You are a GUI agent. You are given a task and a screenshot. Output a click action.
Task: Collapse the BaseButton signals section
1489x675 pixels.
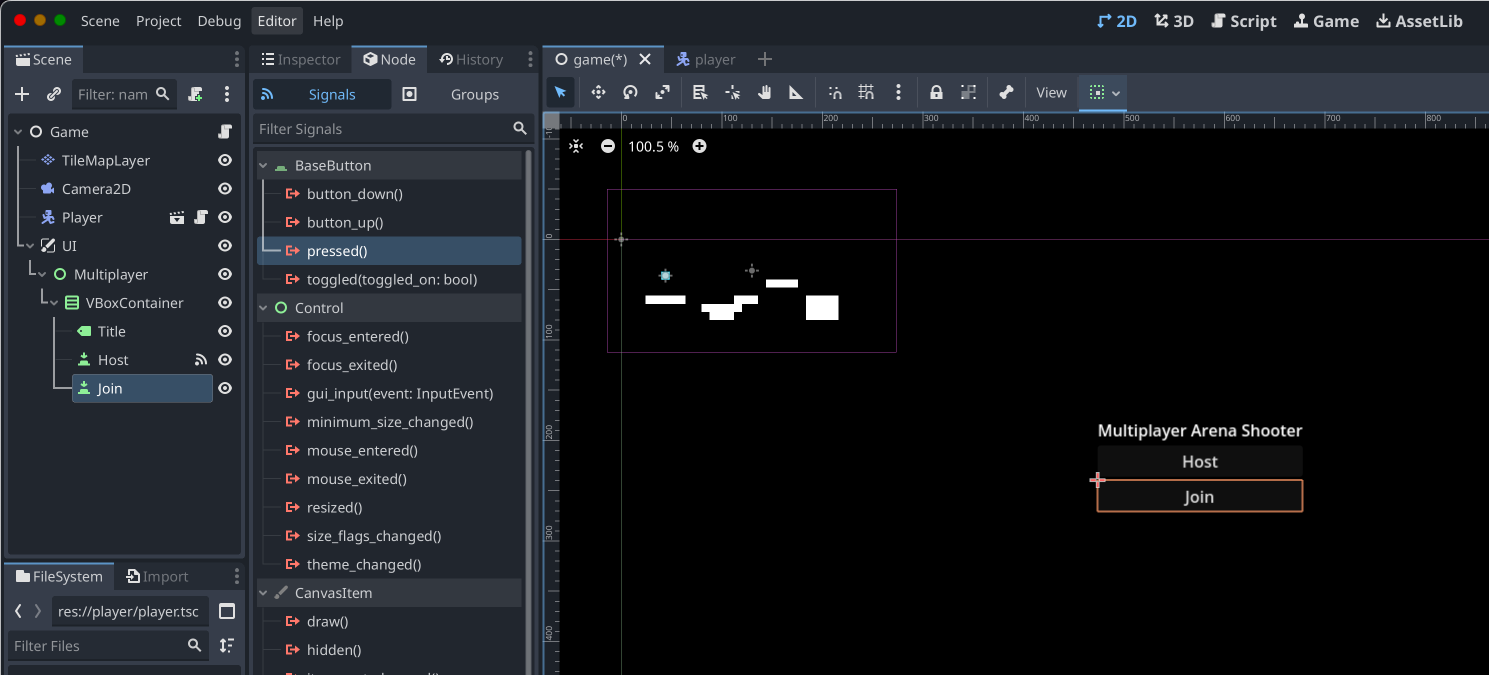pos(264,166)
